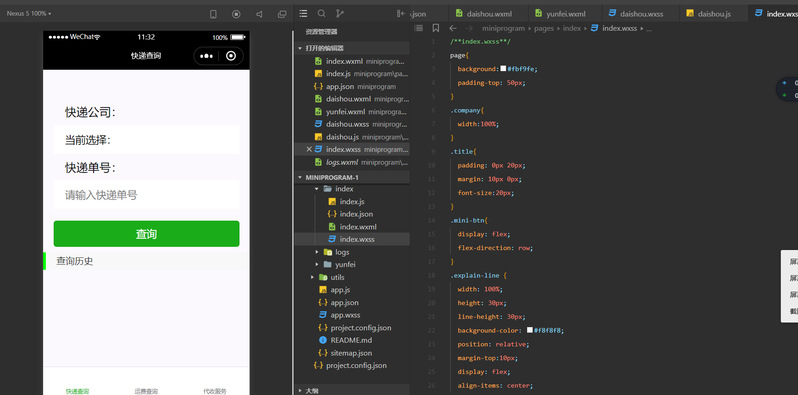Click the back arrow in the editor breadcrumb
Image resolution: width=798 pixels, height=395 pixels.
coord(453,29)
